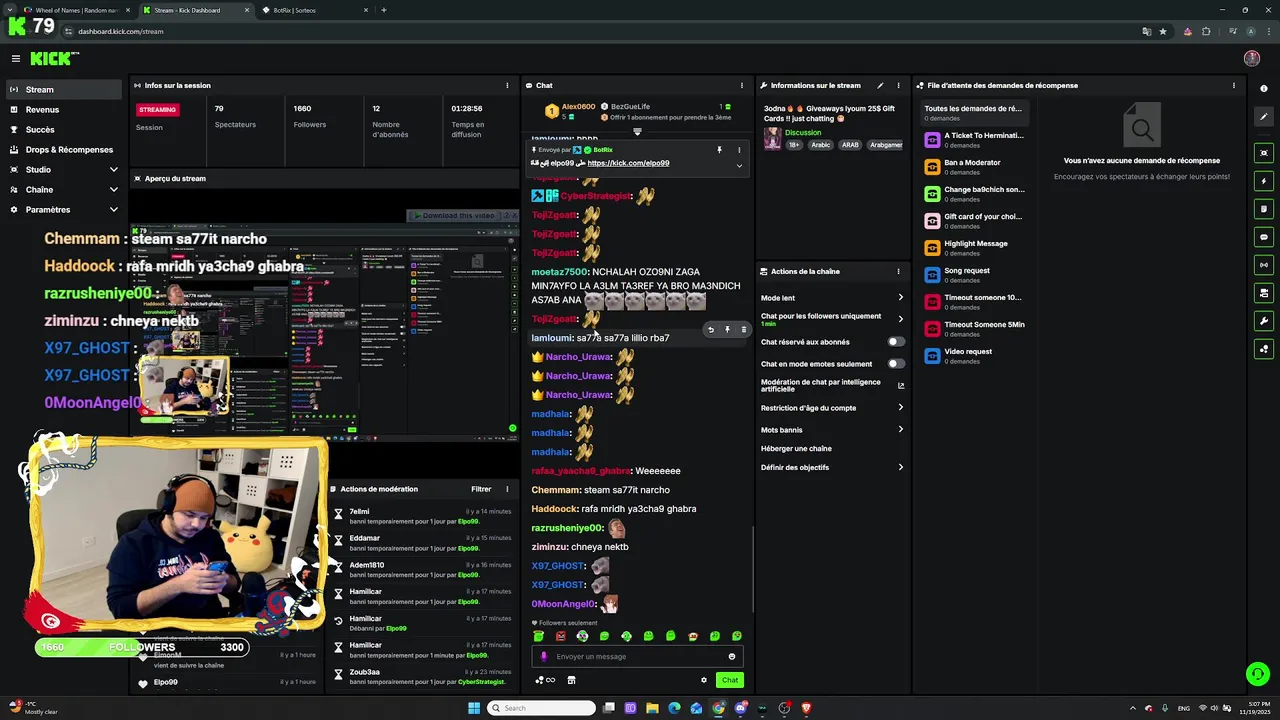The width and height of the screenshot is (1280, 720).
Task: Open the kick.com/elpo99 link in pinned message
Action: click(x=628, y=163)
